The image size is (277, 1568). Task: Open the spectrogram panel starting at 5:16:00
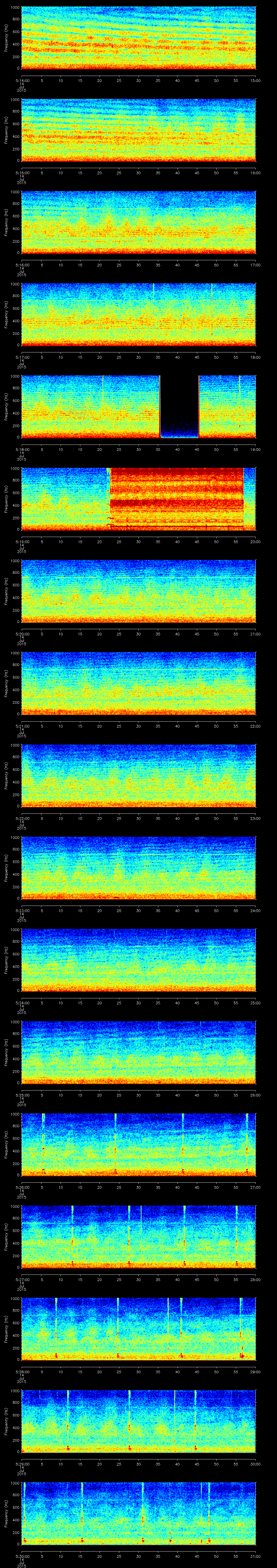(139, 222)
